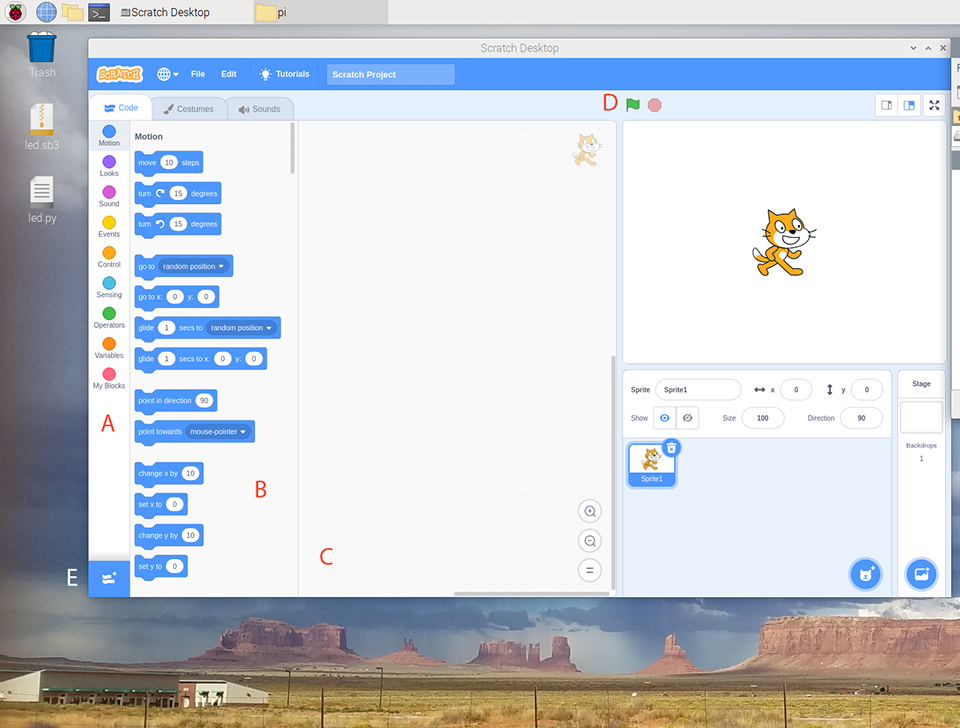Select the Sound block category
The width and height of the screenshot is (960, 728).
tap(109, 197)
